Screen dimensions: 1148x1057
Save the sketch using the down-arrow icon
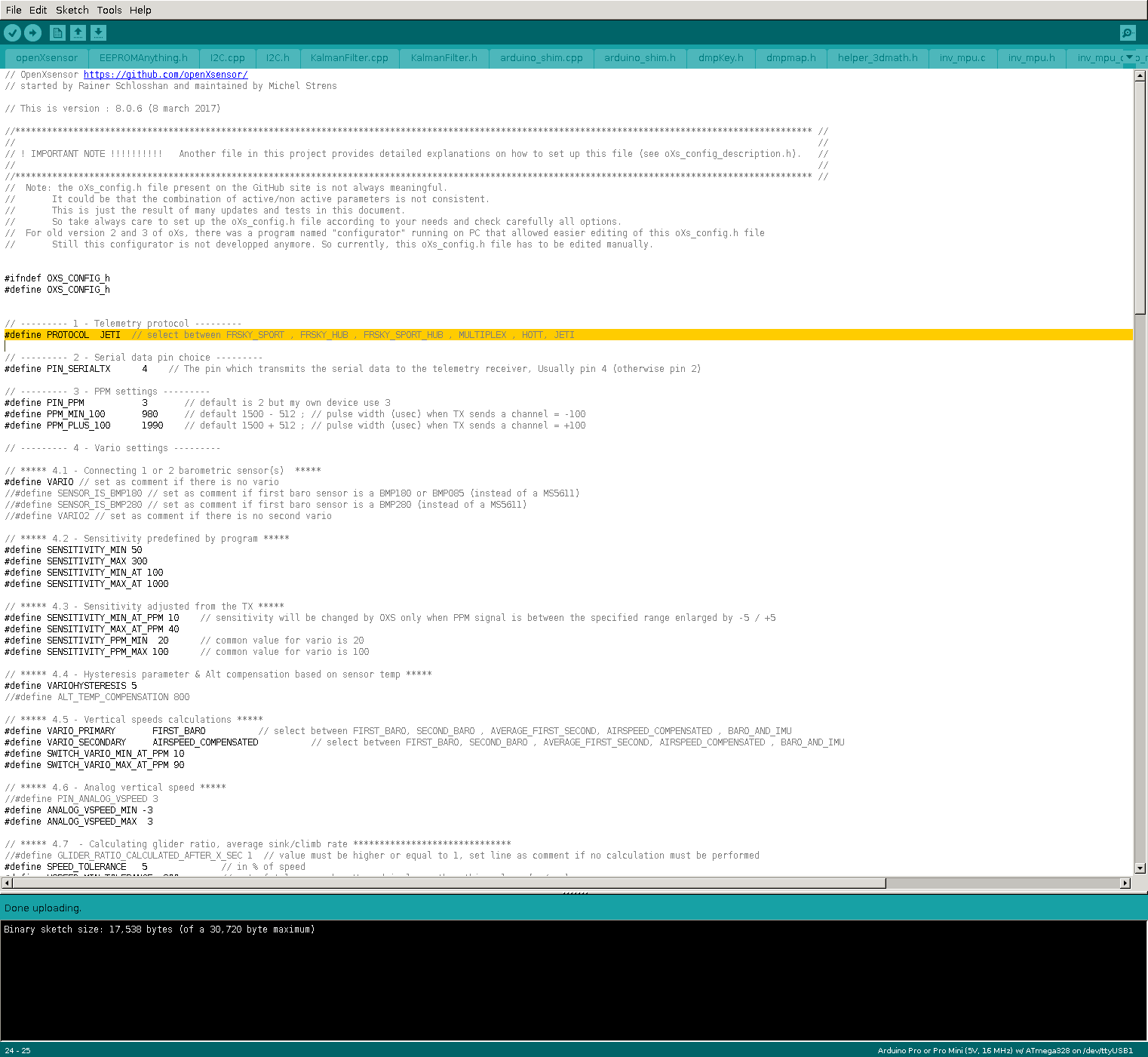coord(99,32)
